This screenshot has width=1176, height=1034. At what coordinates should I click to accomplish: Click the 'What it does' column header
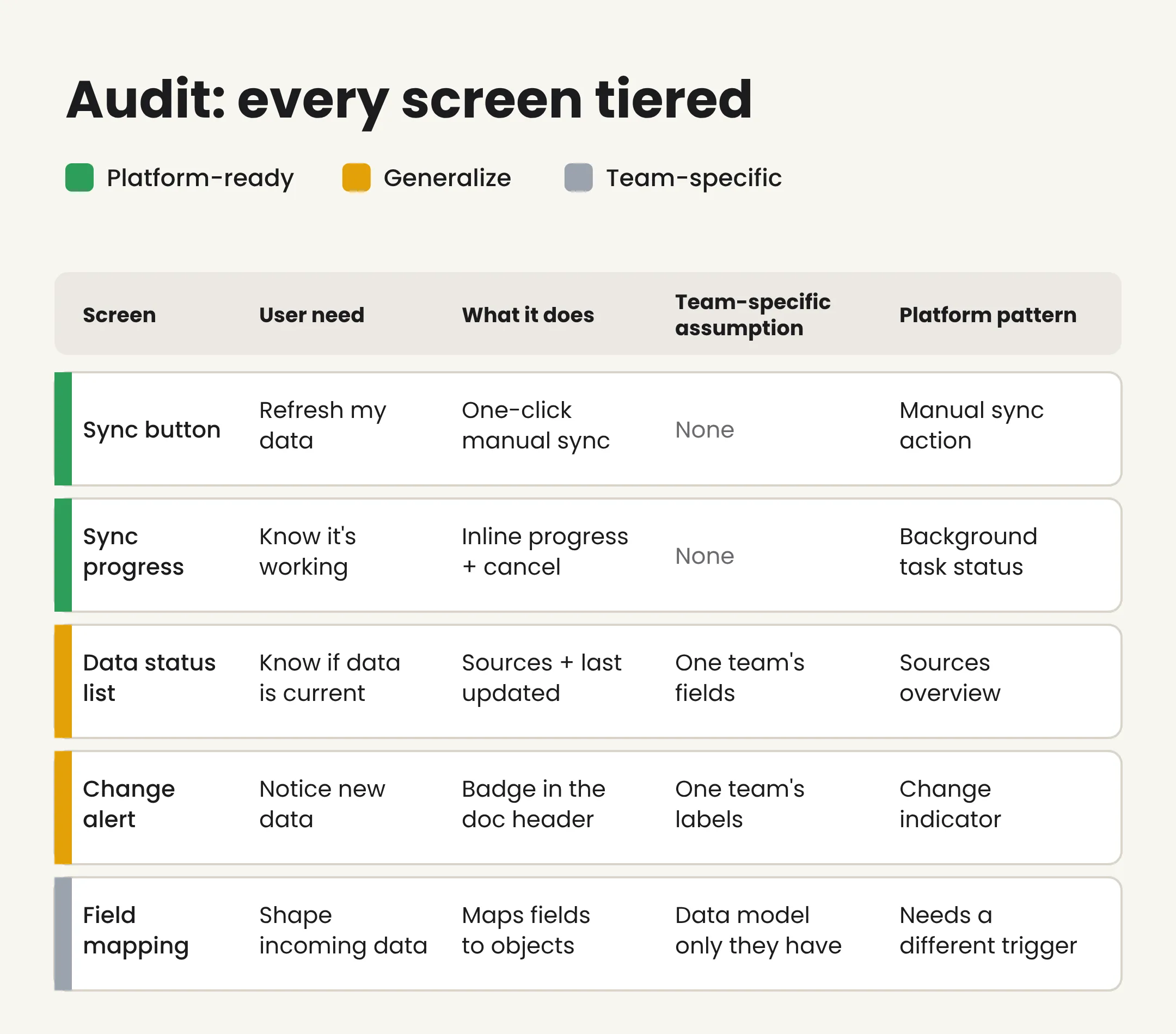pyautogui.click(x=528, y=315)
